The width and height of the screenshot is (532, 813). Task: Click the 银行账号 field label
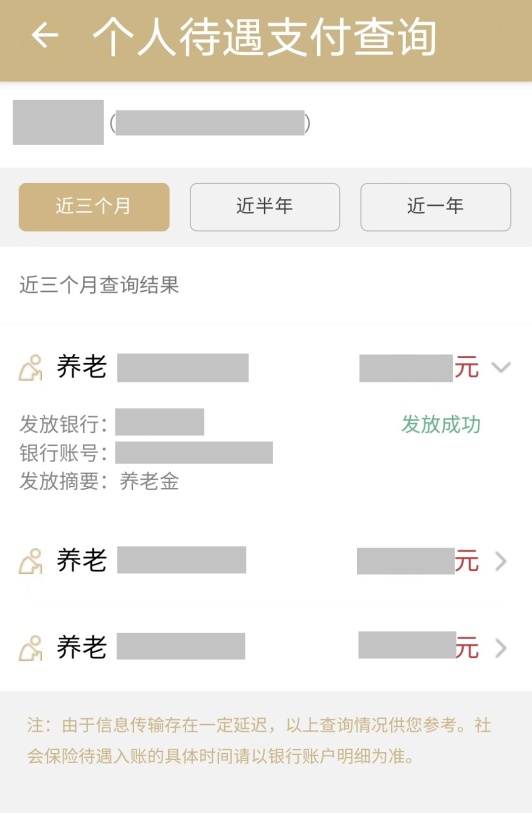click(x=63, y=453)
